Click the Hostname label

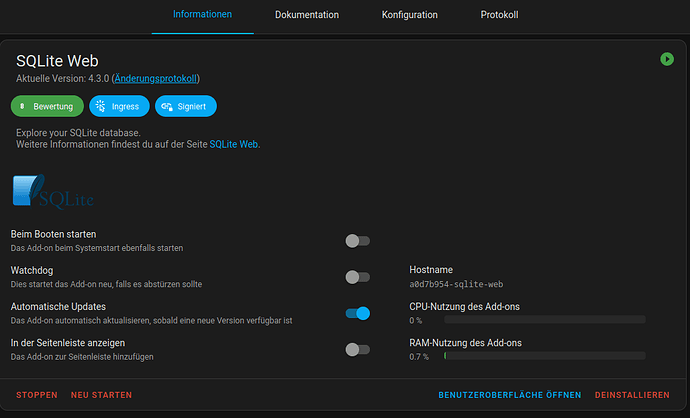click(431, 270)
